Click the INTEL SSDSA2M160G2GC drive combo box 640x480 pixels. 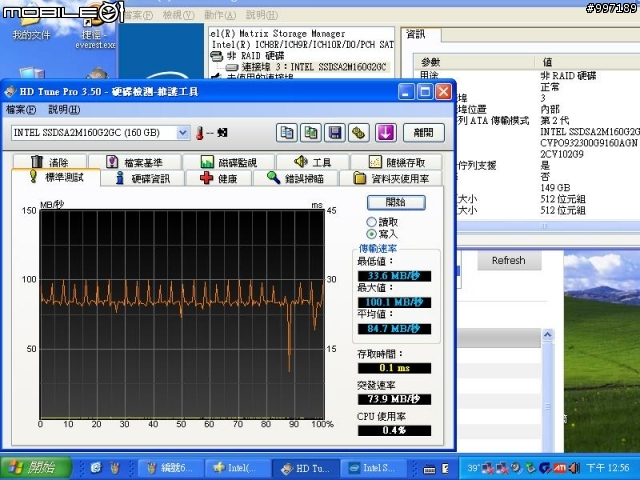pyautogui.click(x=100, y=133)
